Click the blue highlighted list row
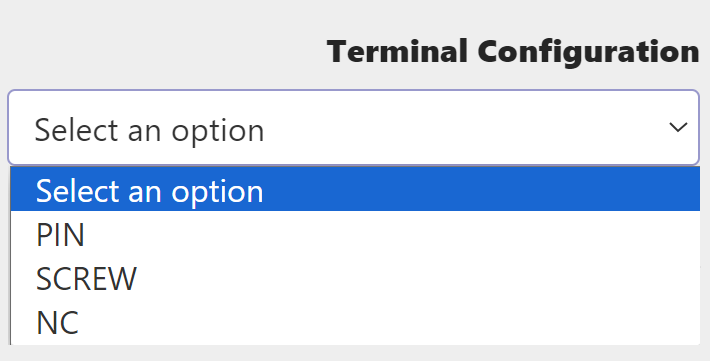Image resolution: width=710 pixels, height=361 pixels. click(x=355, y=189)
